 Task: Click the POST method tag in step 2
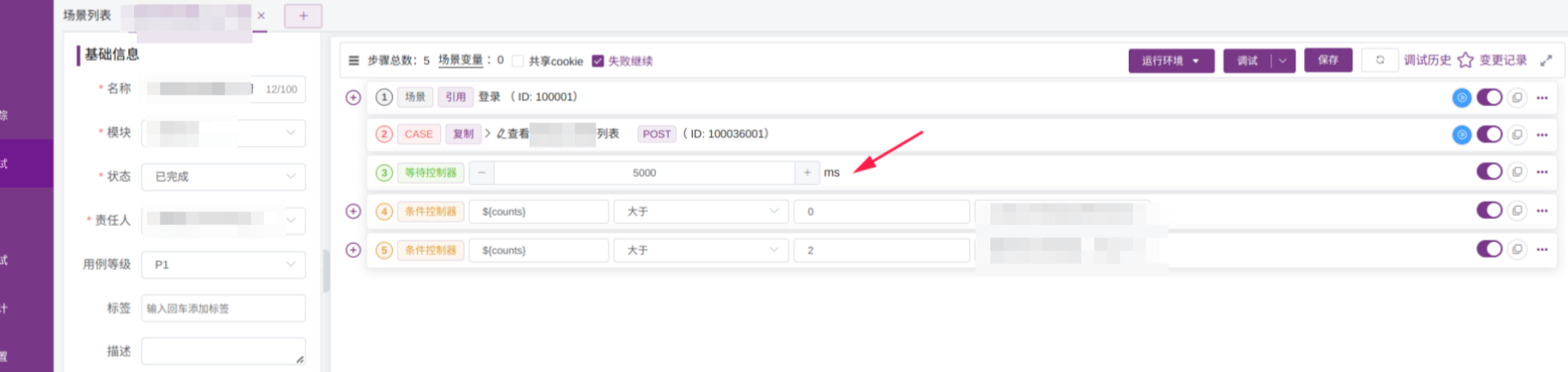[x=657, y=134]
